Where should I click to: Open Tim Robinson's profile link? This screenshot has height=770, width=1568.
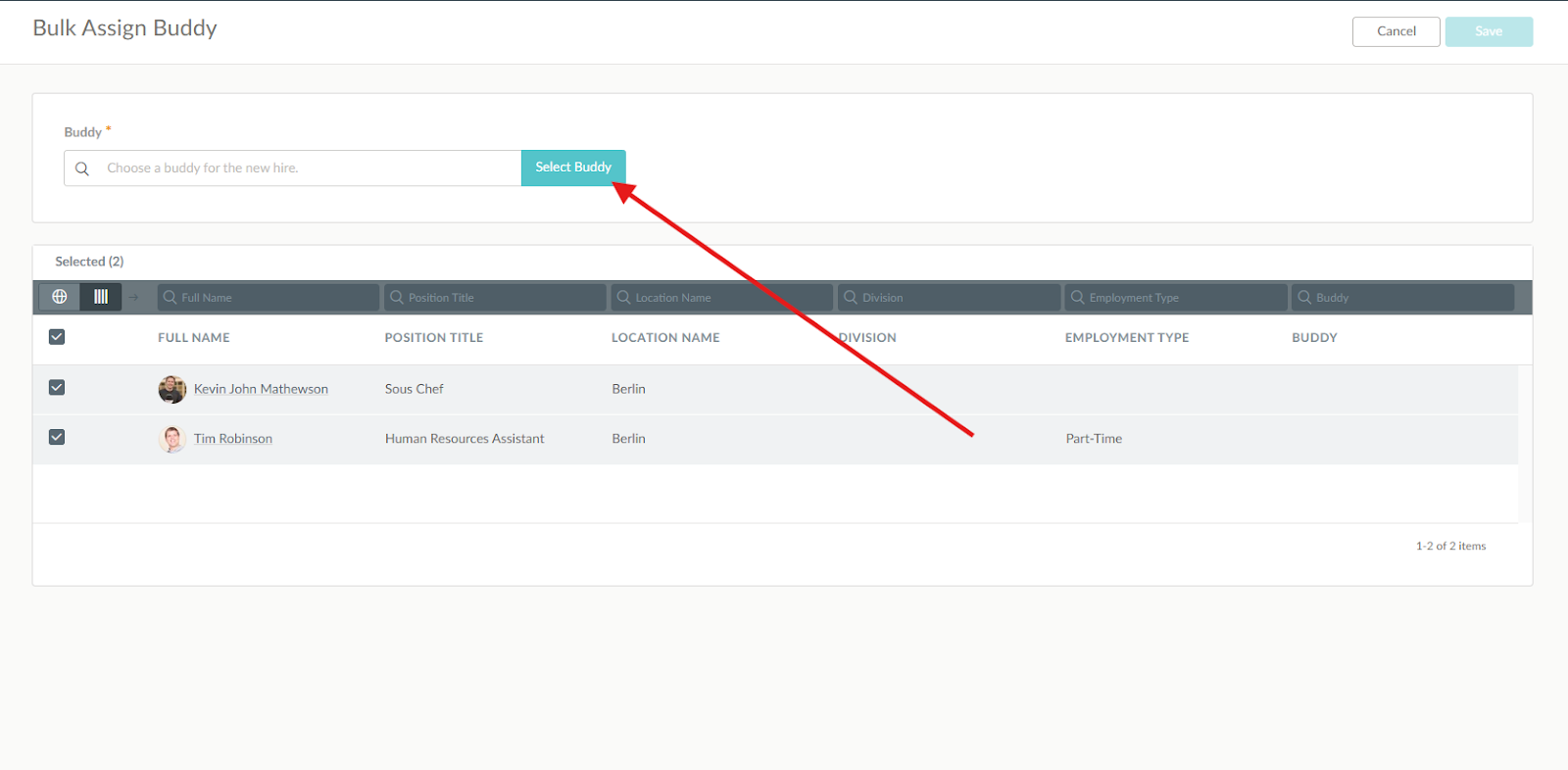(x=233, y=439)
